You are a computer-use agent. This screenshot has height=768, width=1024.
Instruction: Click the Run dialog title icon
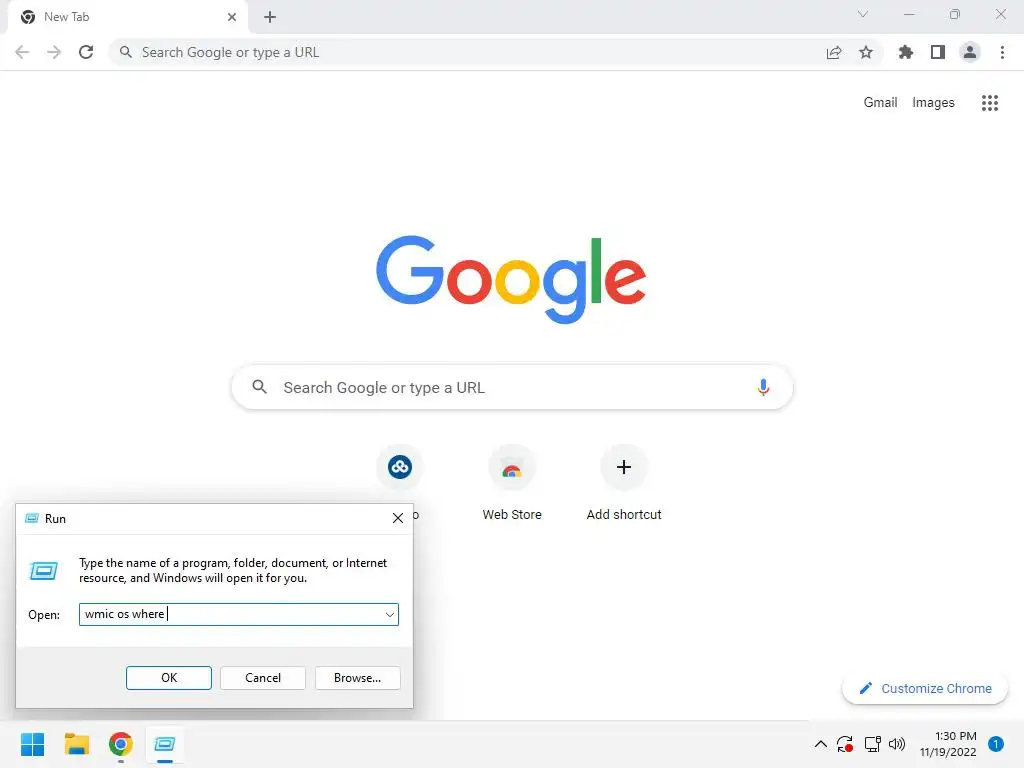pos(31,519)
